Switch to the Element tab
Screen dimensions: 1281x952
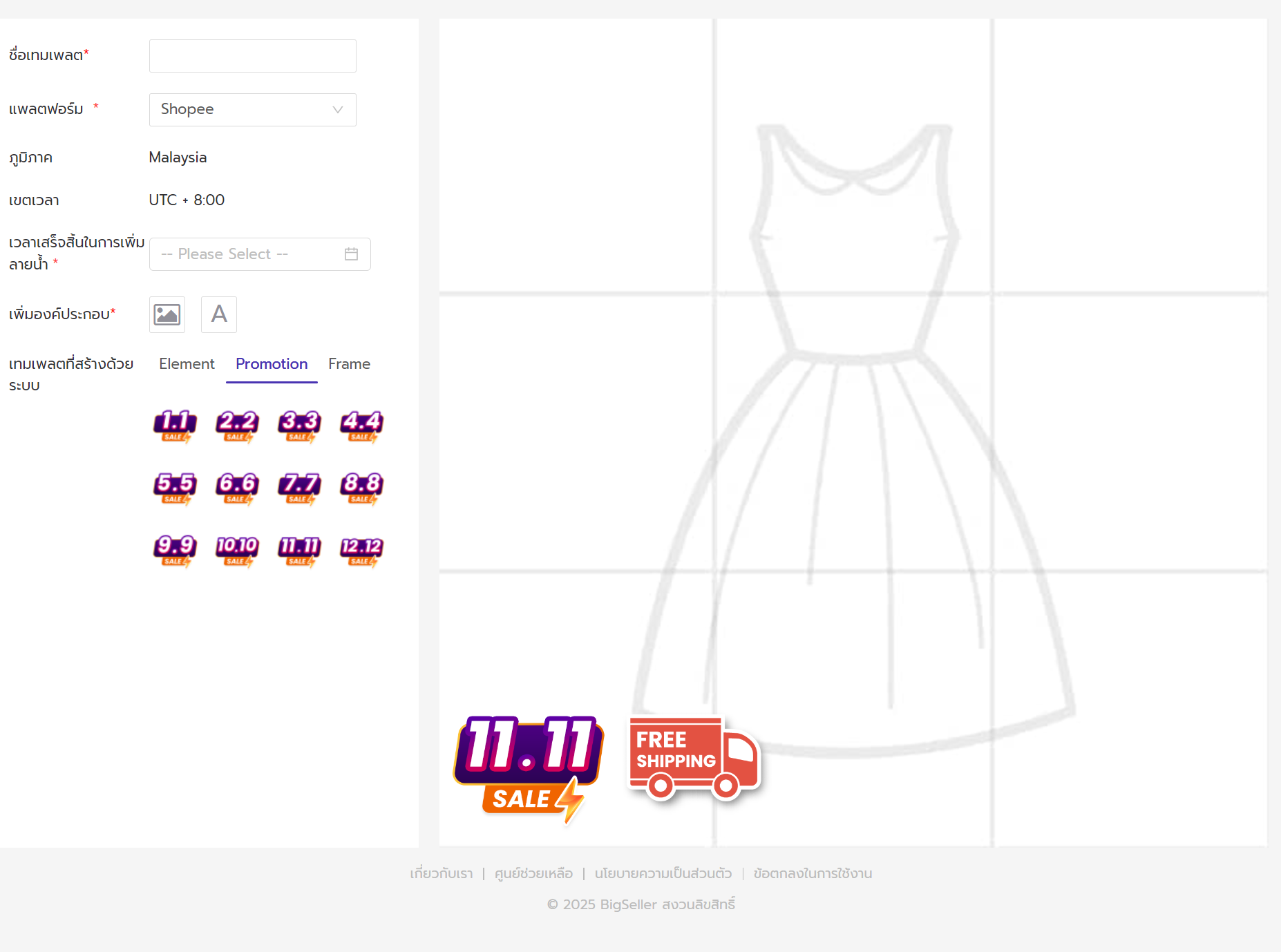[187, 364]
